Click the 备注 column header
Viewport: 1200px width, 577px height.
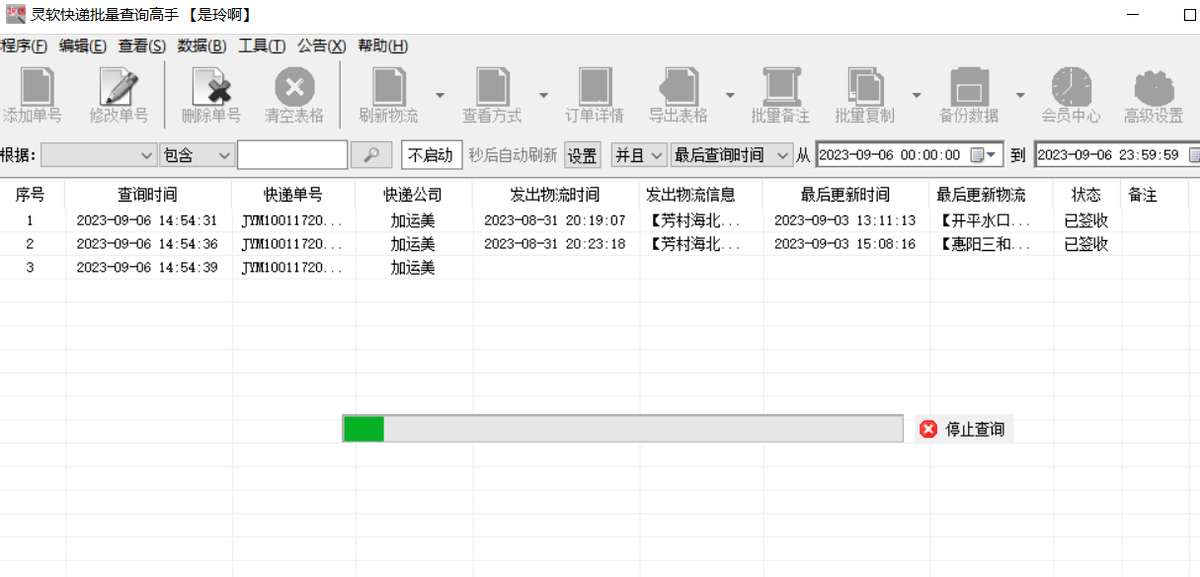pyautogui.click(x=1143, y=195)
